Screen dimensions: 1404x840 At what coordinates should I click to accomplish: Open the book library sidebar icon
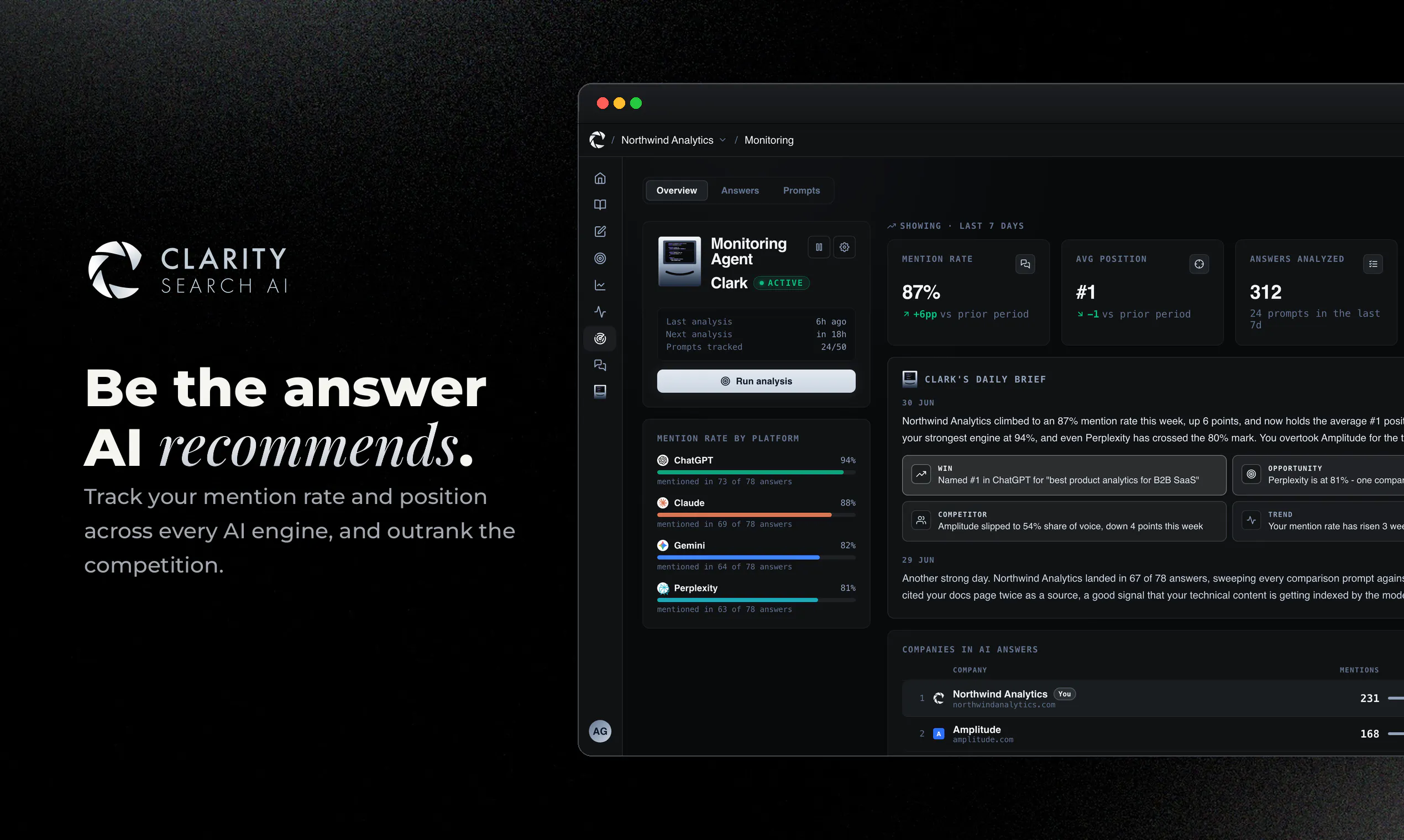coord(600,205)
